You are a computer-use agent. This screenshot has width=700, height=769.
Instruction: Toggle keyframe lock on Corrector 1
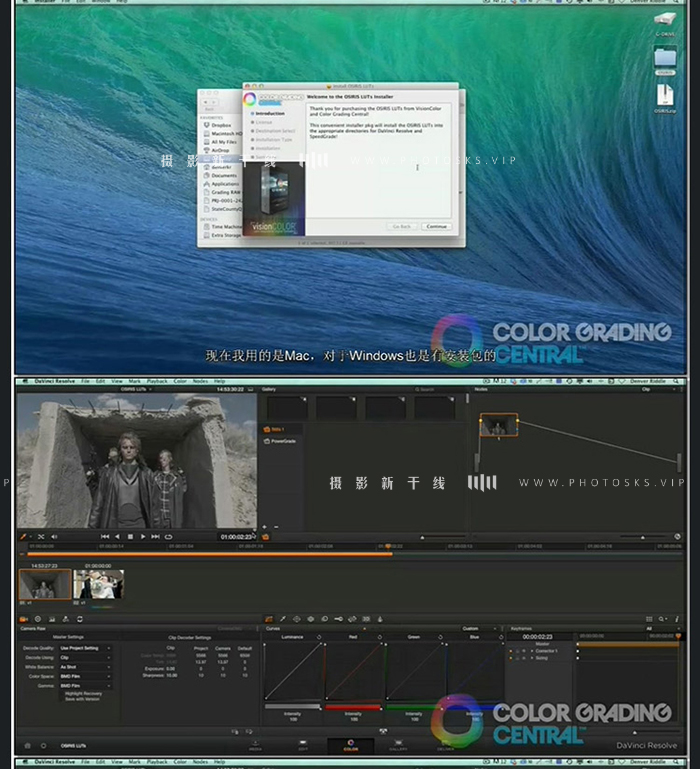518,651
